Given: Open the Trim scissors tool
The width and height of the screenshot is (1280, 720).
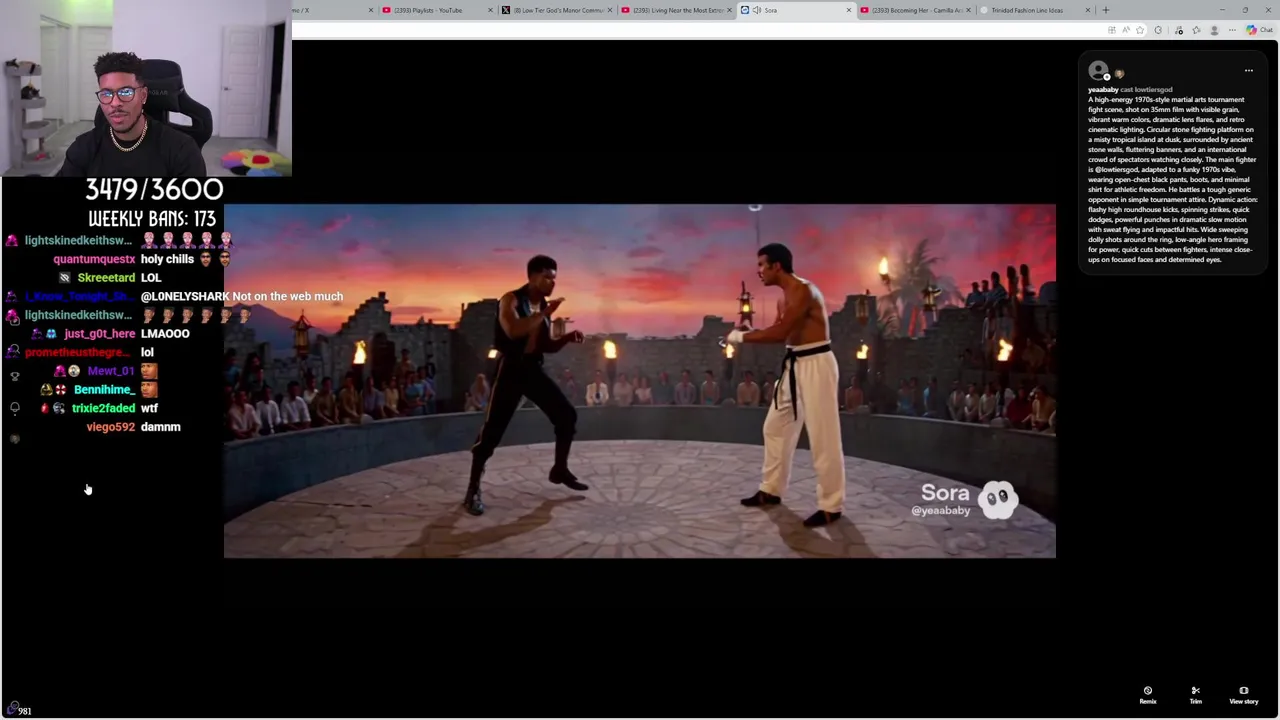Looking at the screenshot, I should point(1195,695).
